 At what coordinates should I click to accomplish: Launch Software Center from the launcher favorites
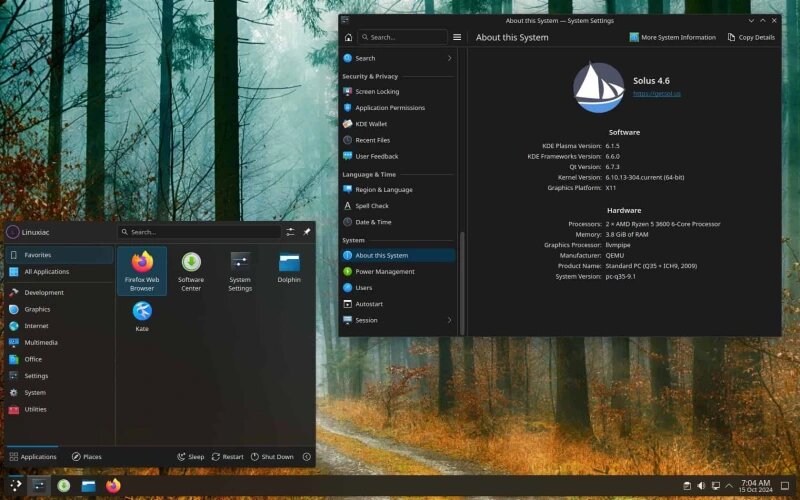[x=191, y=271]
